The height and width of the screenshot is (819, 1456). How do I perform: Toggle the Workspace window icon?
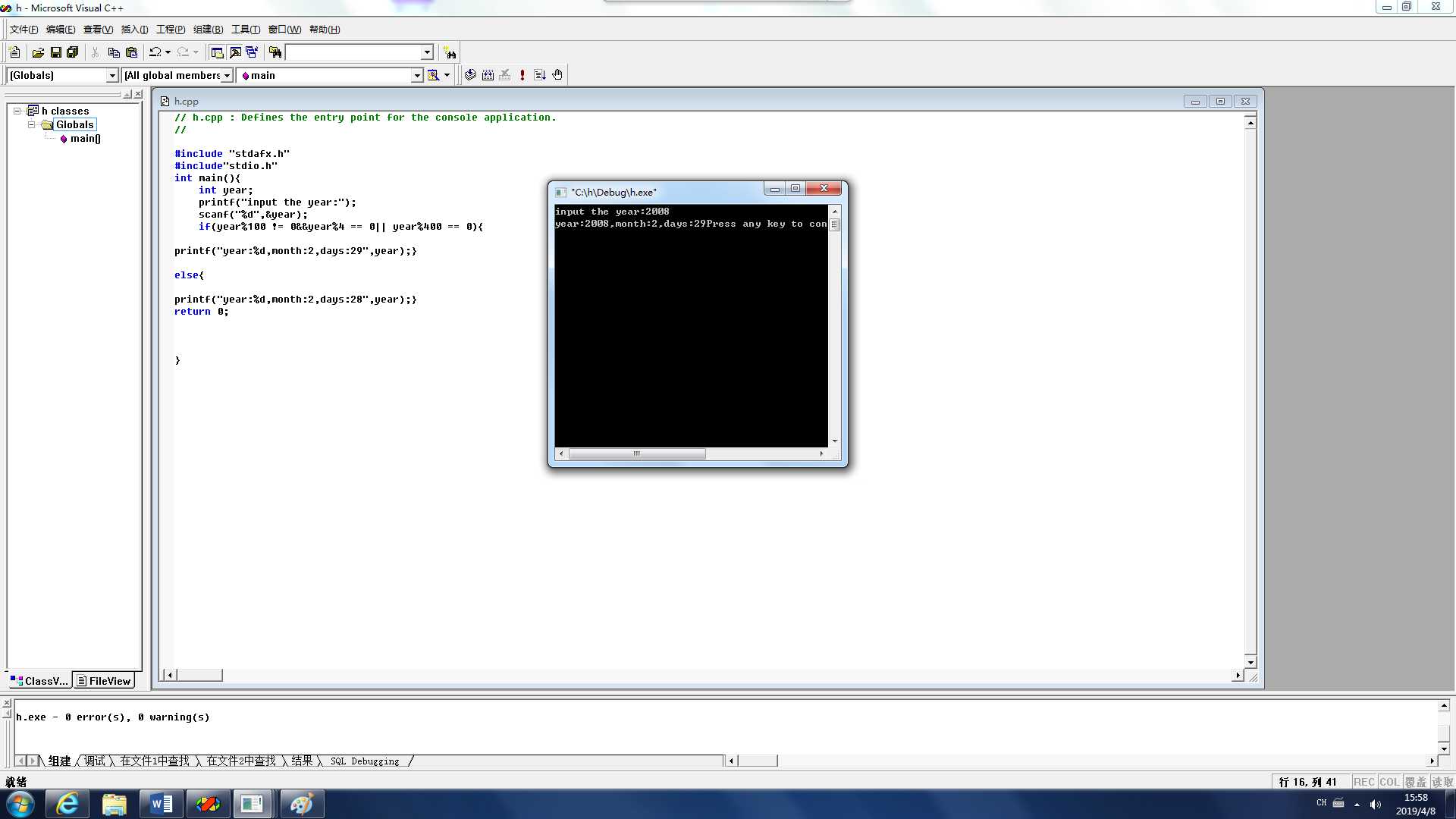click(x=217, y=52)
